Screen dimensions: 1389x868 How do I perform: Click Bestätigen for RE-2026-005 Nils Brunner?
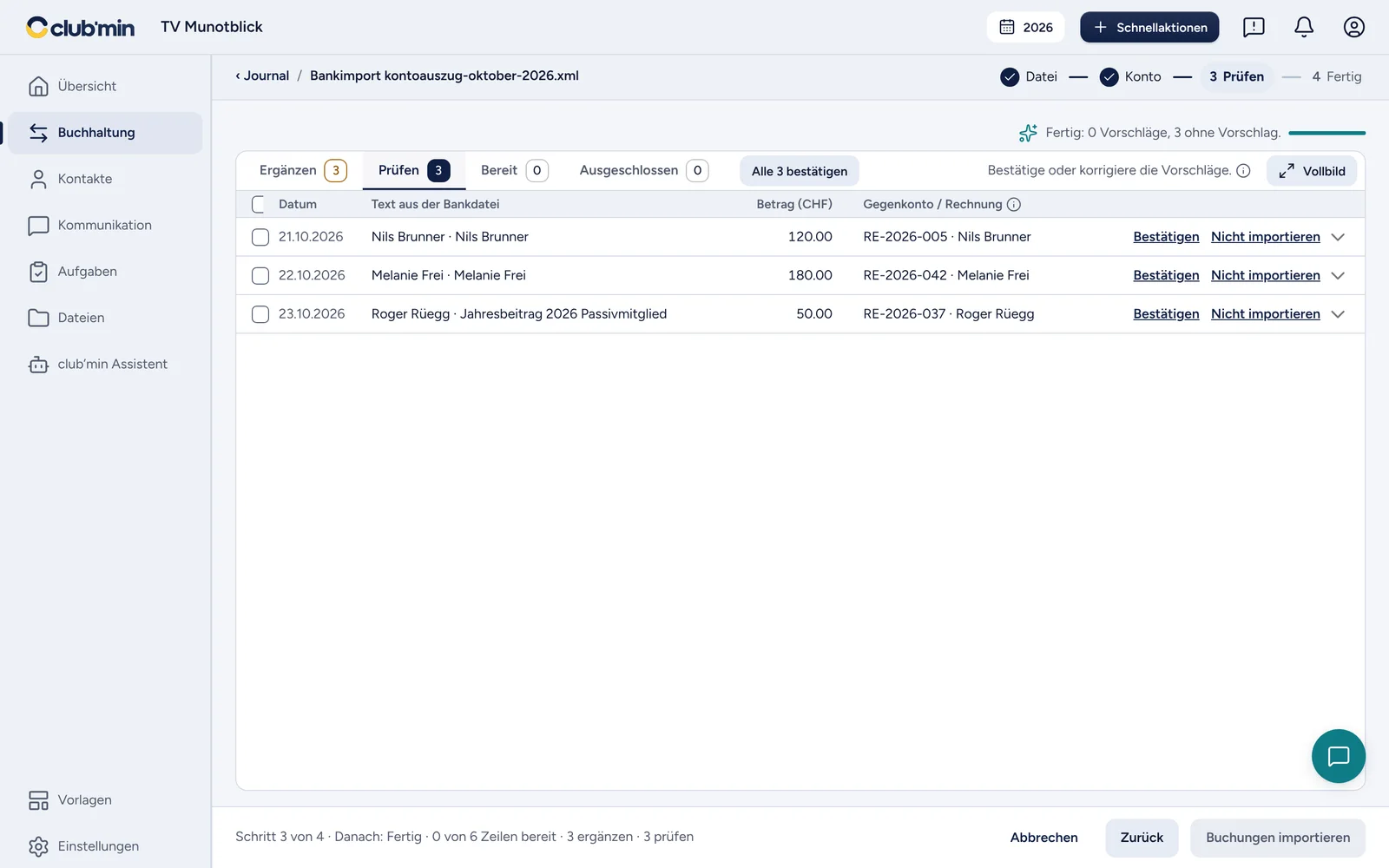[1166, 237]
